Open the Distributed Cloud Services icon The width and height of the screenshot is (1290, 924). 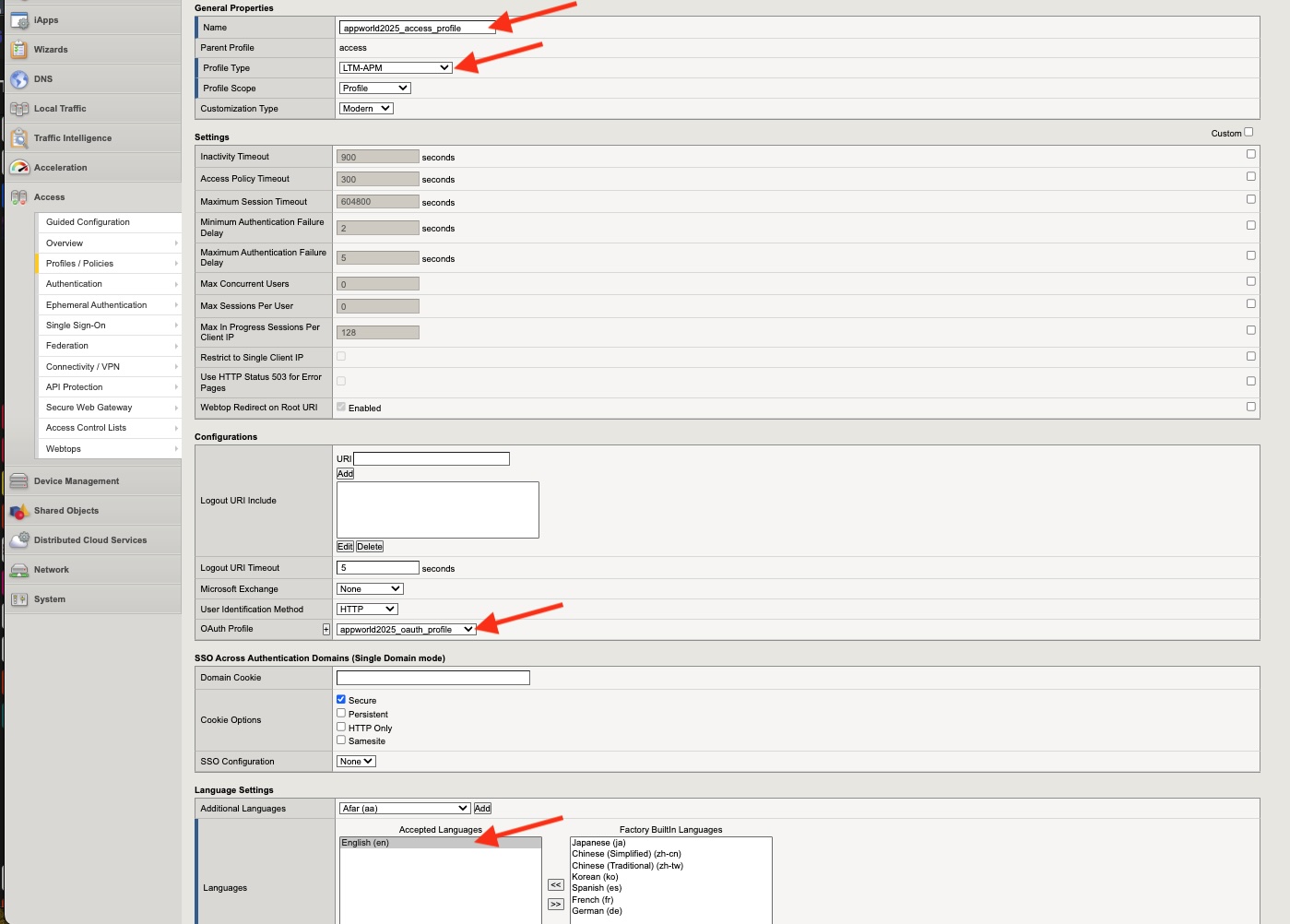(x=19, y=540)
